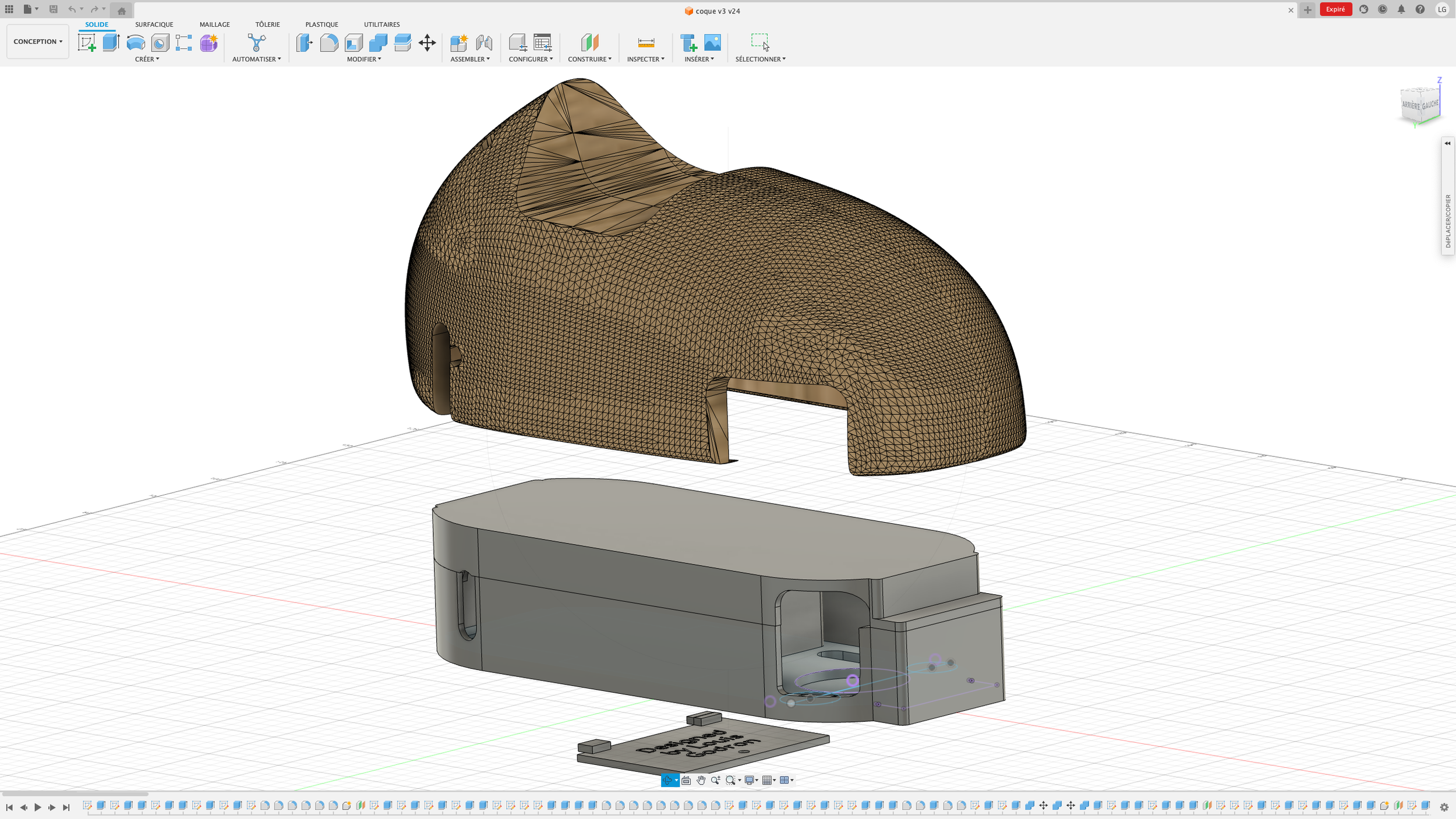Select the Revolve tool icon
The image size is (1456, 819).
pos(136,42)
